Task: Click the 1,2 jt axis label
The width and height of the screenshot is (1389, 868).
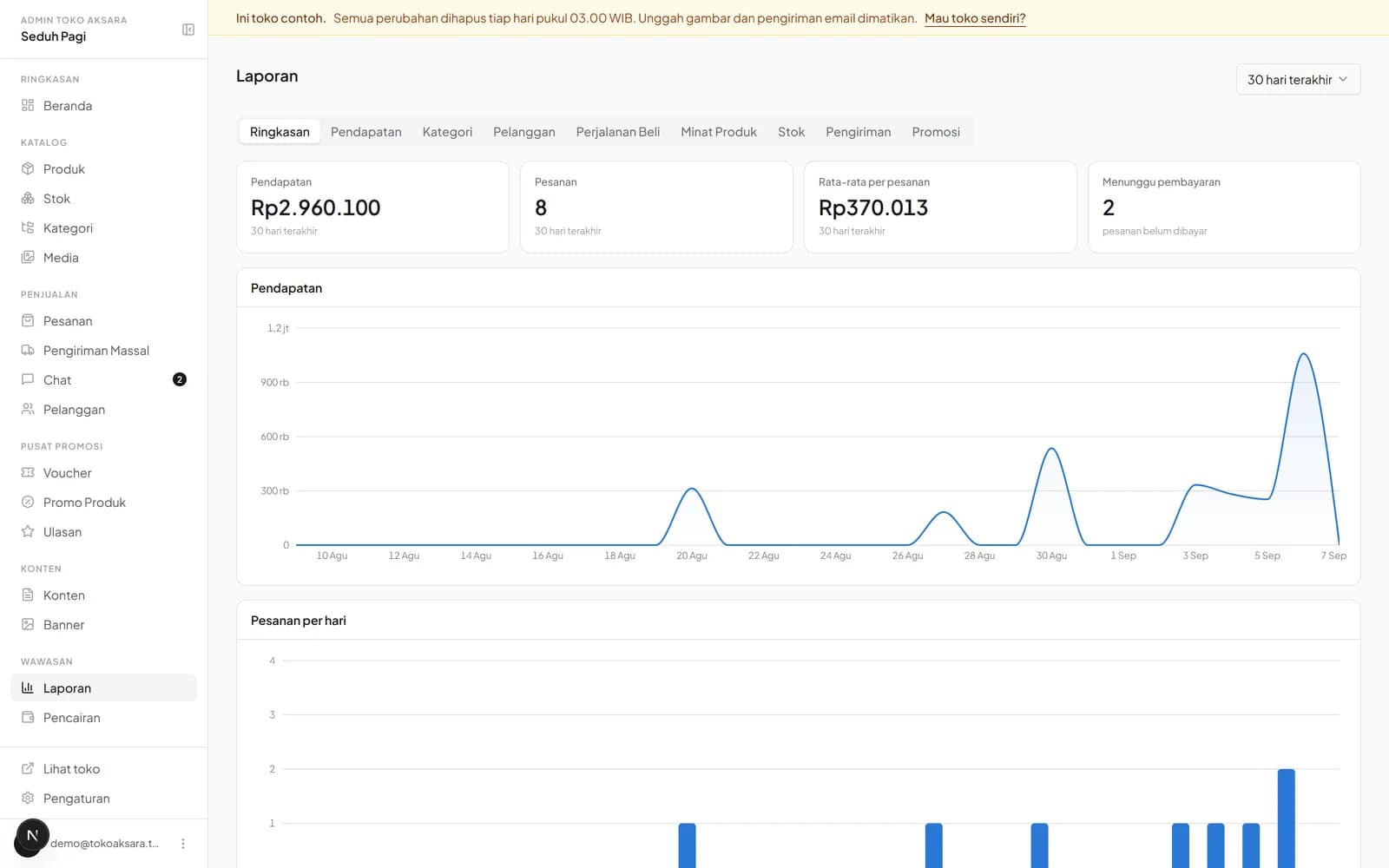Action: tap(278, 328)
